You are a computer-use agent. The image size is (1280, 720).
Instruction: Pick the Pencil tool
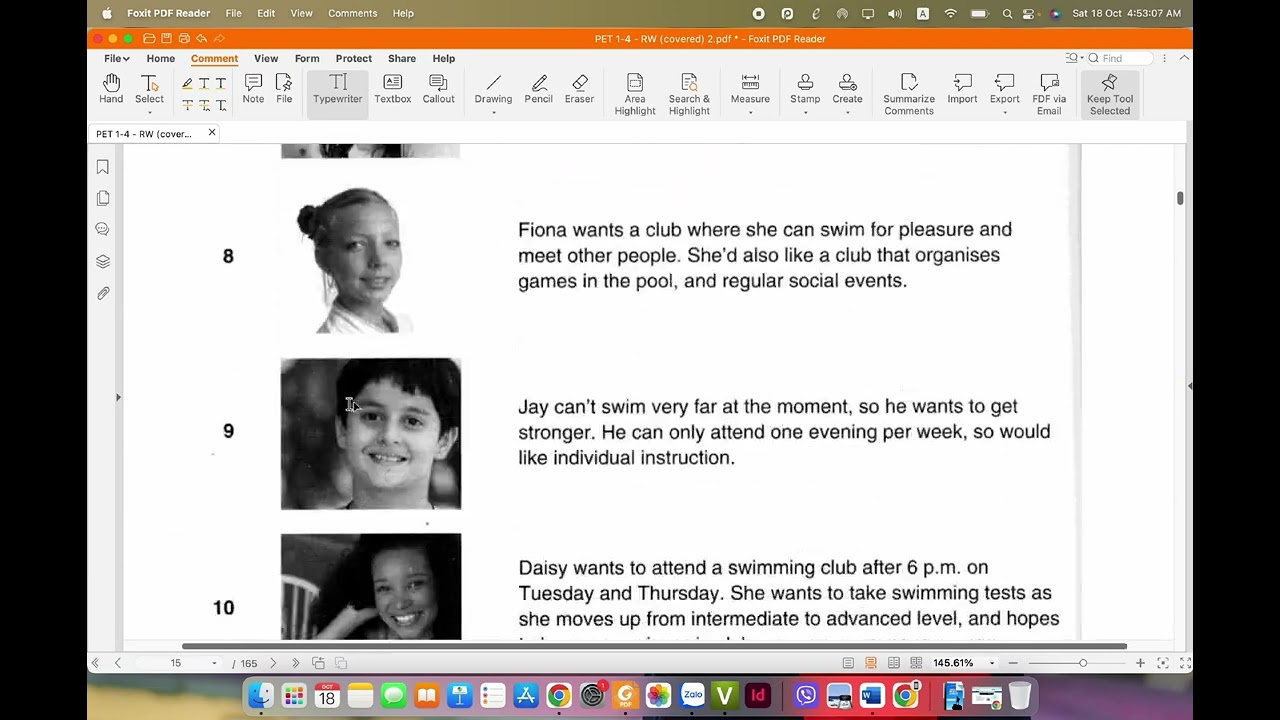[538, 89]
